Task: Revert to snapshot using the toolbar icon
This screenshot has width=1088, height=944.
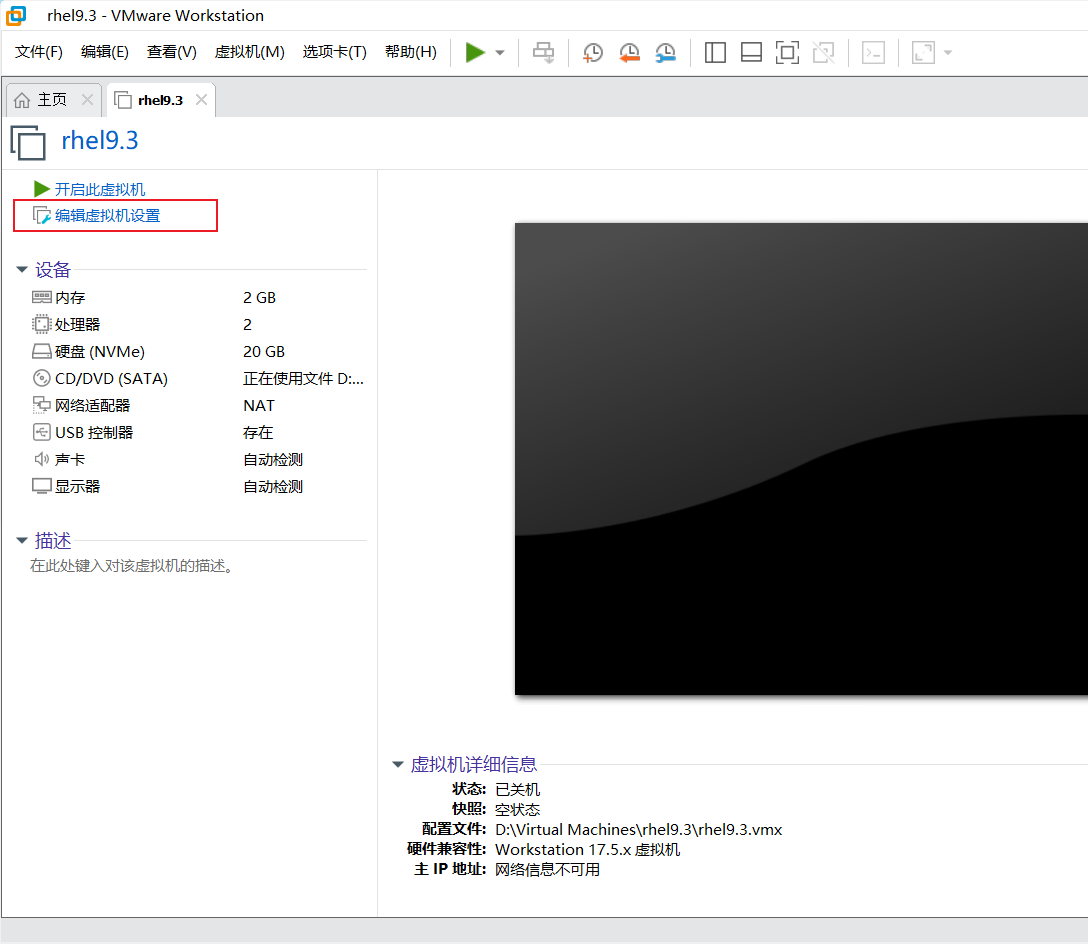Action: pyautogui.click(x=629, y=52)
